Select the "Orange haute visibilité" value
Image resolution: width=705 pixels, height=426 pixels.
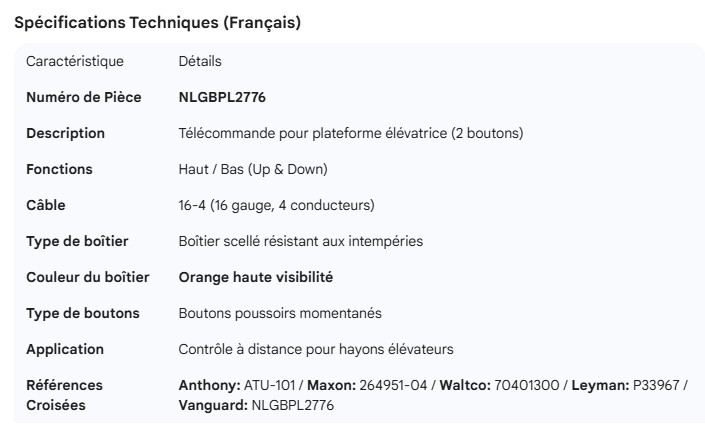click(x=256, y=278)
